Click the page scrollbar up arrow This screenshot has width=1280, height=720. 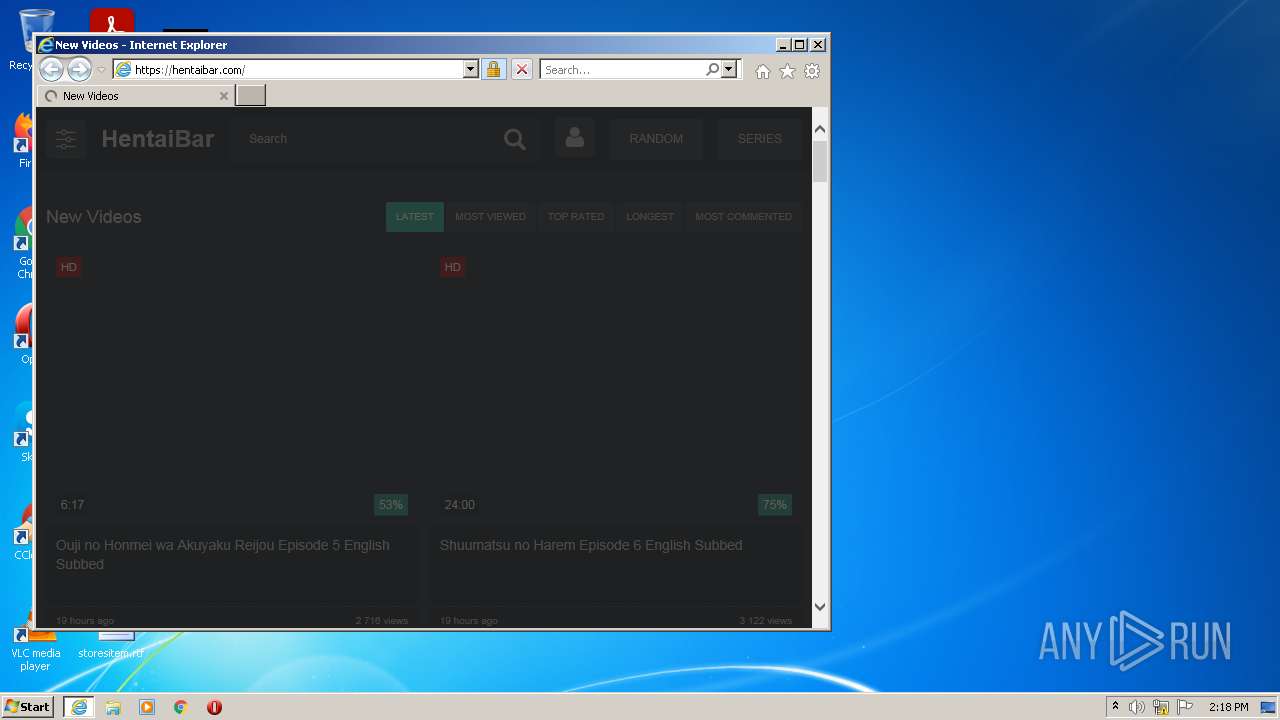click(x=820, y=129)
